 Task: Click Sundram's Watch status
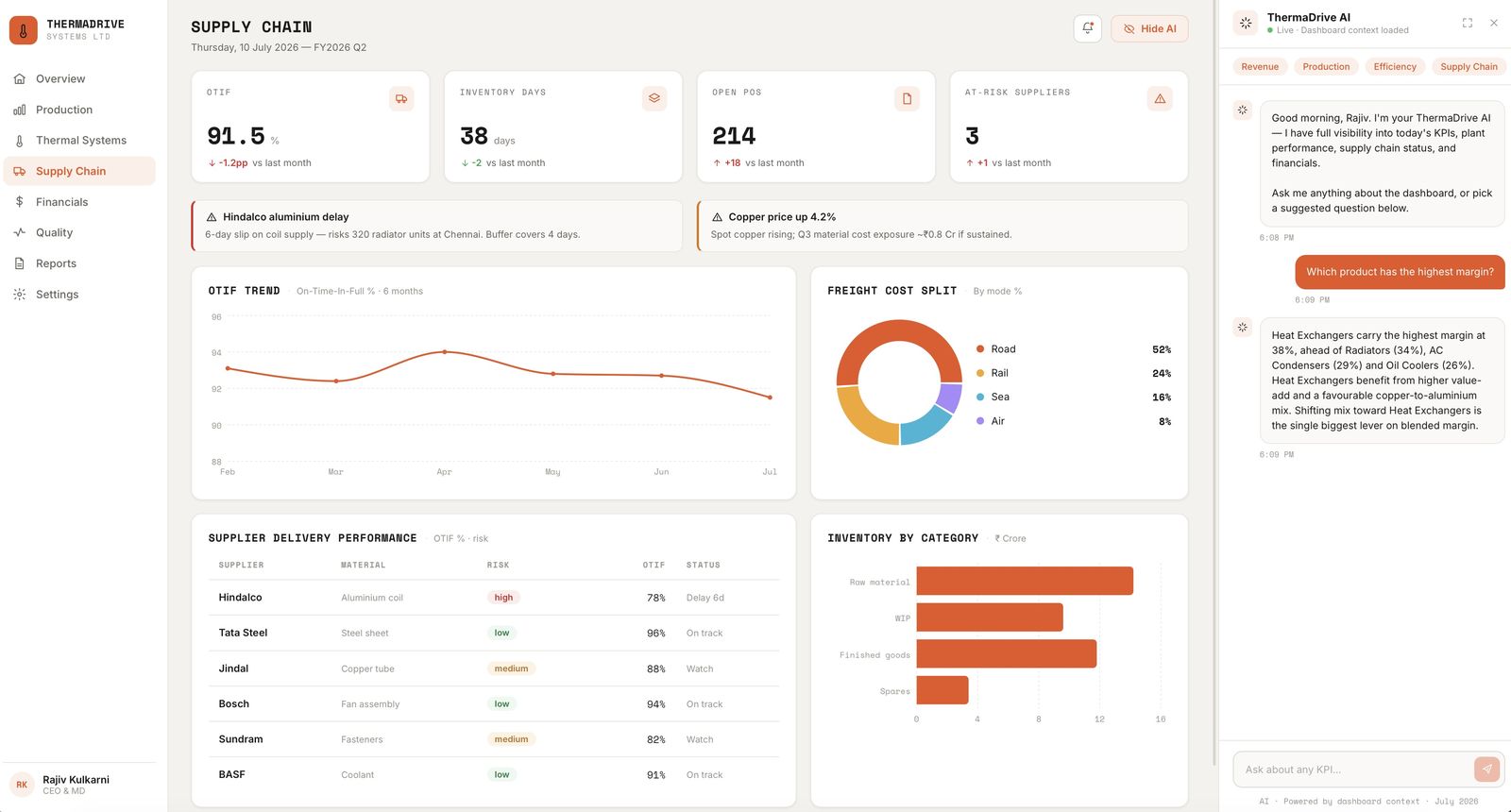(700, 739)
